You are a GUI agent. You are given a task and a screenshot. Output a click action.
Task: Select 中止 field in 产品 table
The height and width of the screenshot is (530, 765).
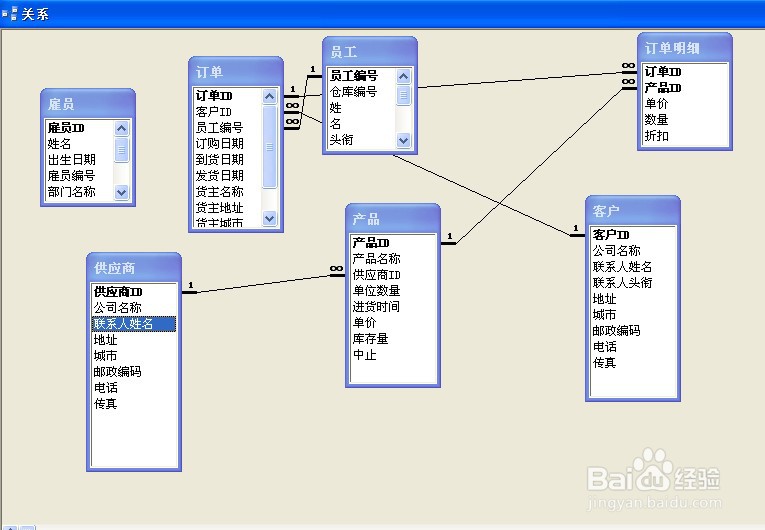(x=393, y=355)
